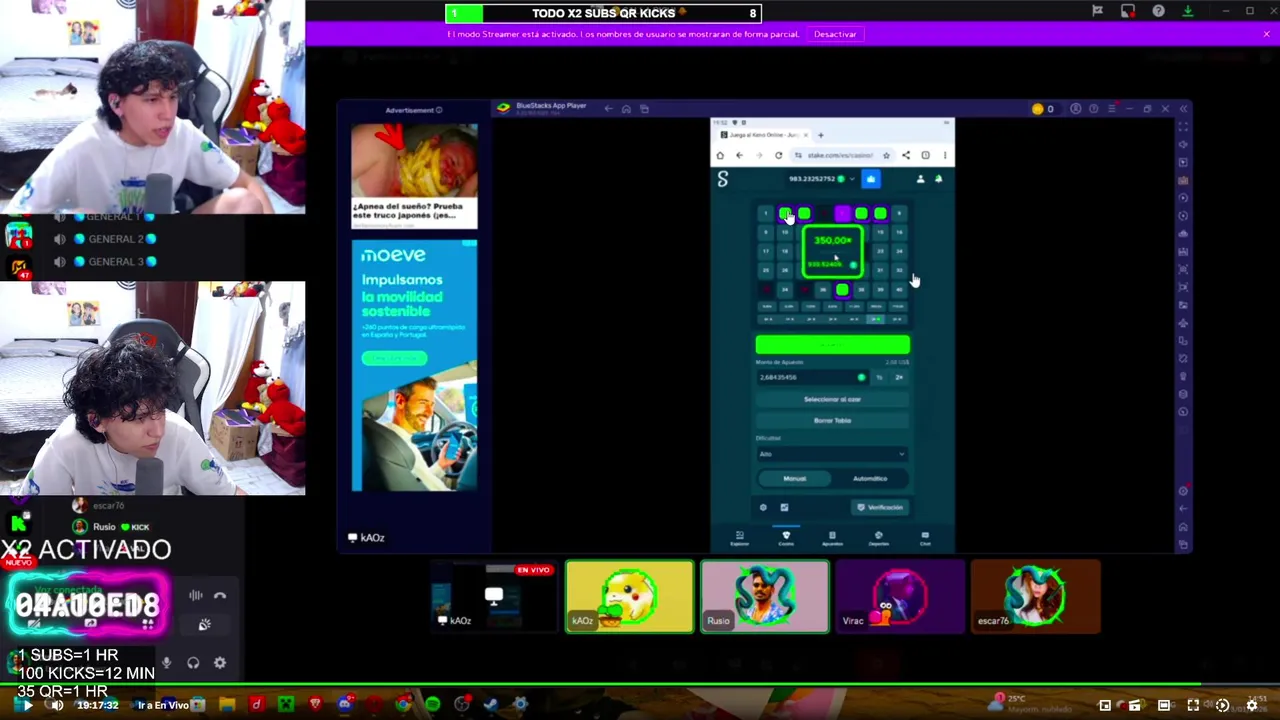Screen dimensions: 1280x720
Task: Go back in the emulator's browser
Action: click(739, 155)
